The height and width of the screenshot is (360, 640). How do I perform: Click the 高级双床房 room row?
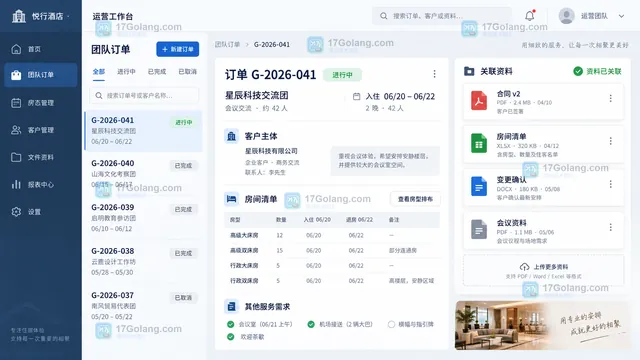[x=332, y=250]
